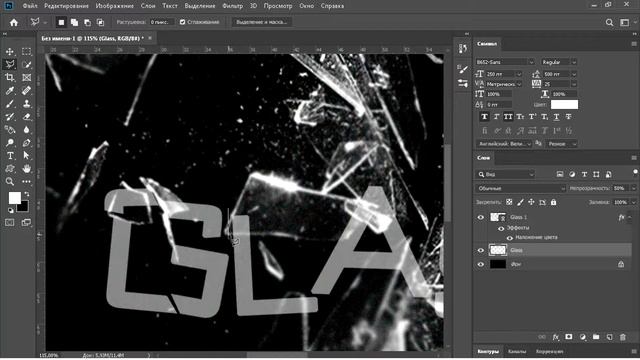The width and height of the screenshot is (640, 360).
Task: Change screen mode from toolbox bottom
Action: point(27,222)
